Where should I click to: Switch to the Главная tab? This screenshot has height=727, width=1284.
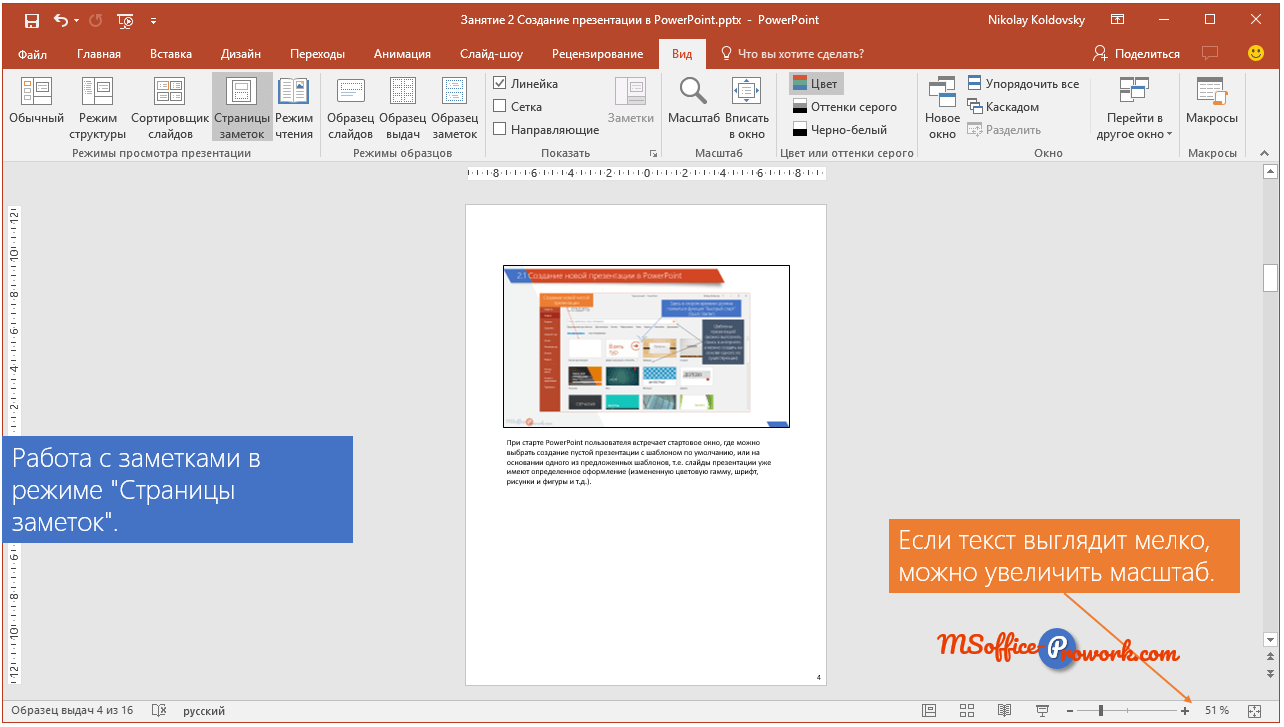click(99, 54)
